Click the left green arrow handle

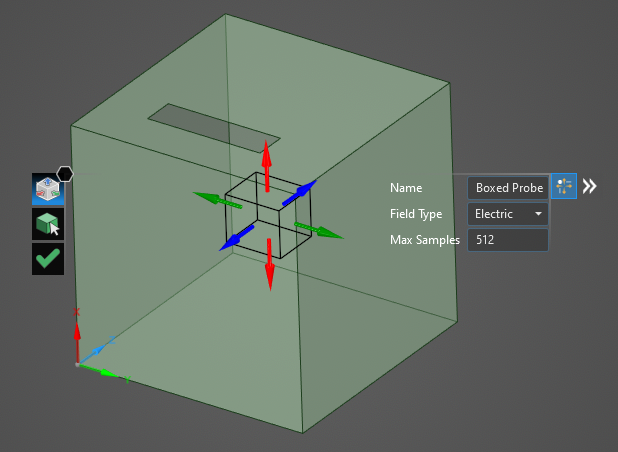click(x=218, y=200)
